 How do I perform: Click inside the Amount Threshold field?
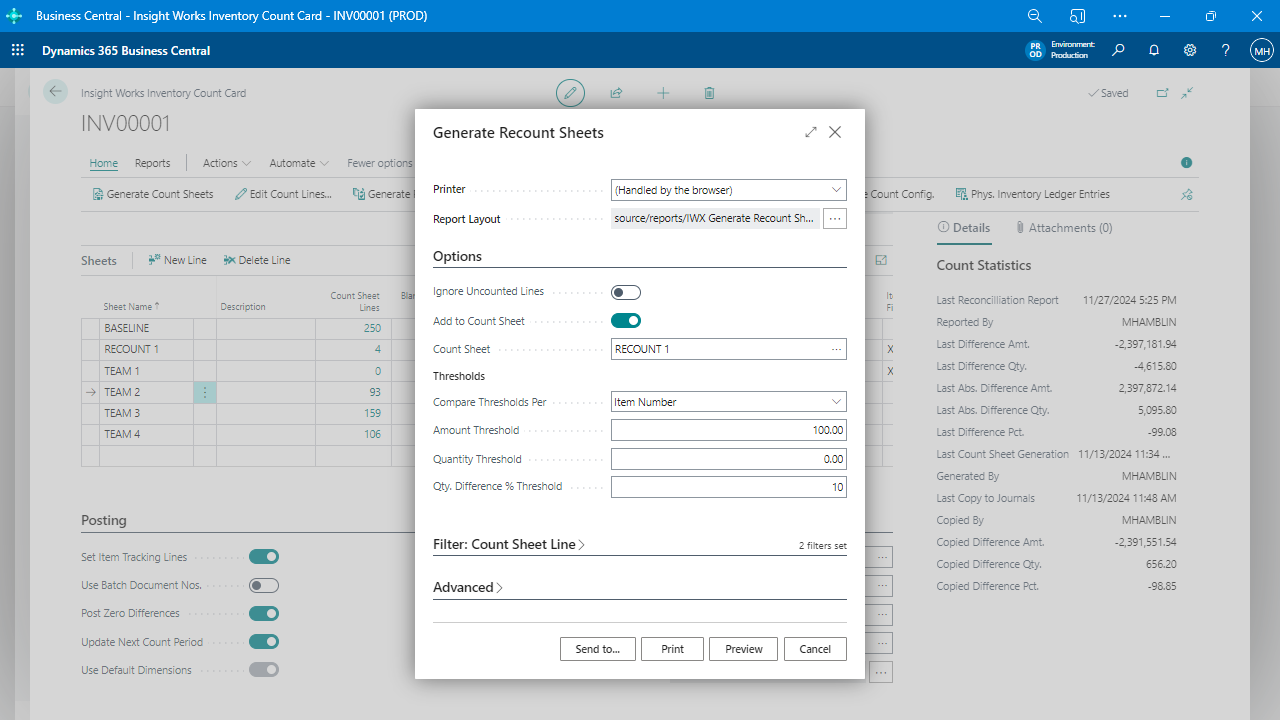pyautogui.click(x=728, y=430)
